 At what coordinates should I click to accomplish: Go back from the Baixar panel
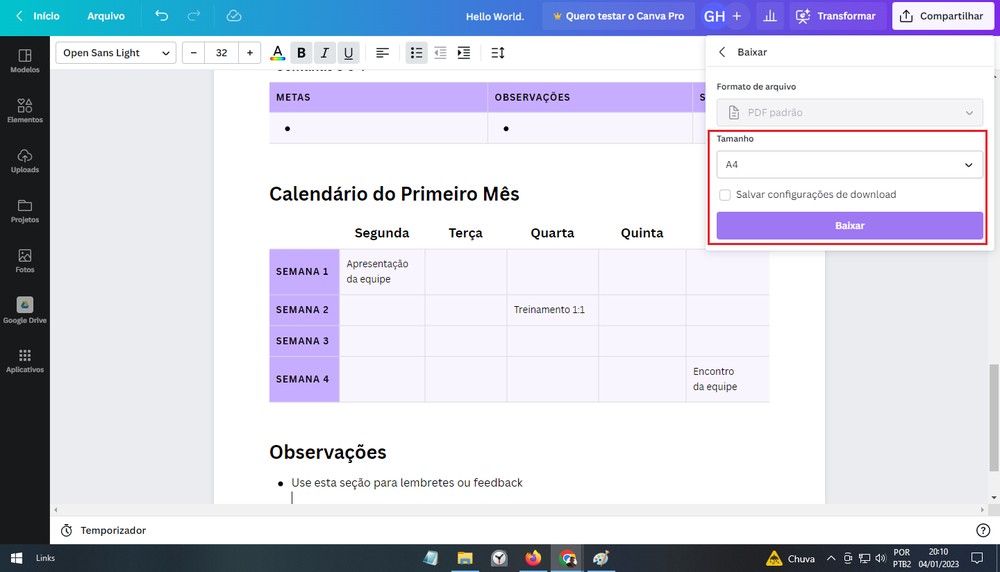click(722, 52)
